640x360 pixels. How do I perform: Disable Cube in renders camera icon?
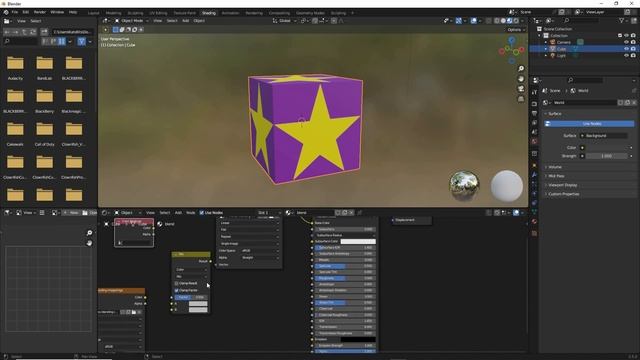(633, 49)
